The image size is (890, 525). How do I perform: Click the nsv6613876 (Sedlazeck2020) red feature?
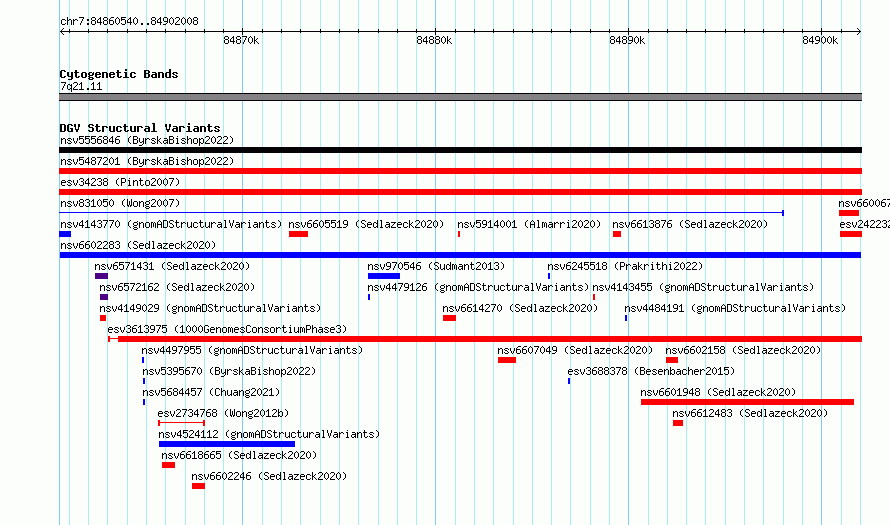(617, 234)
